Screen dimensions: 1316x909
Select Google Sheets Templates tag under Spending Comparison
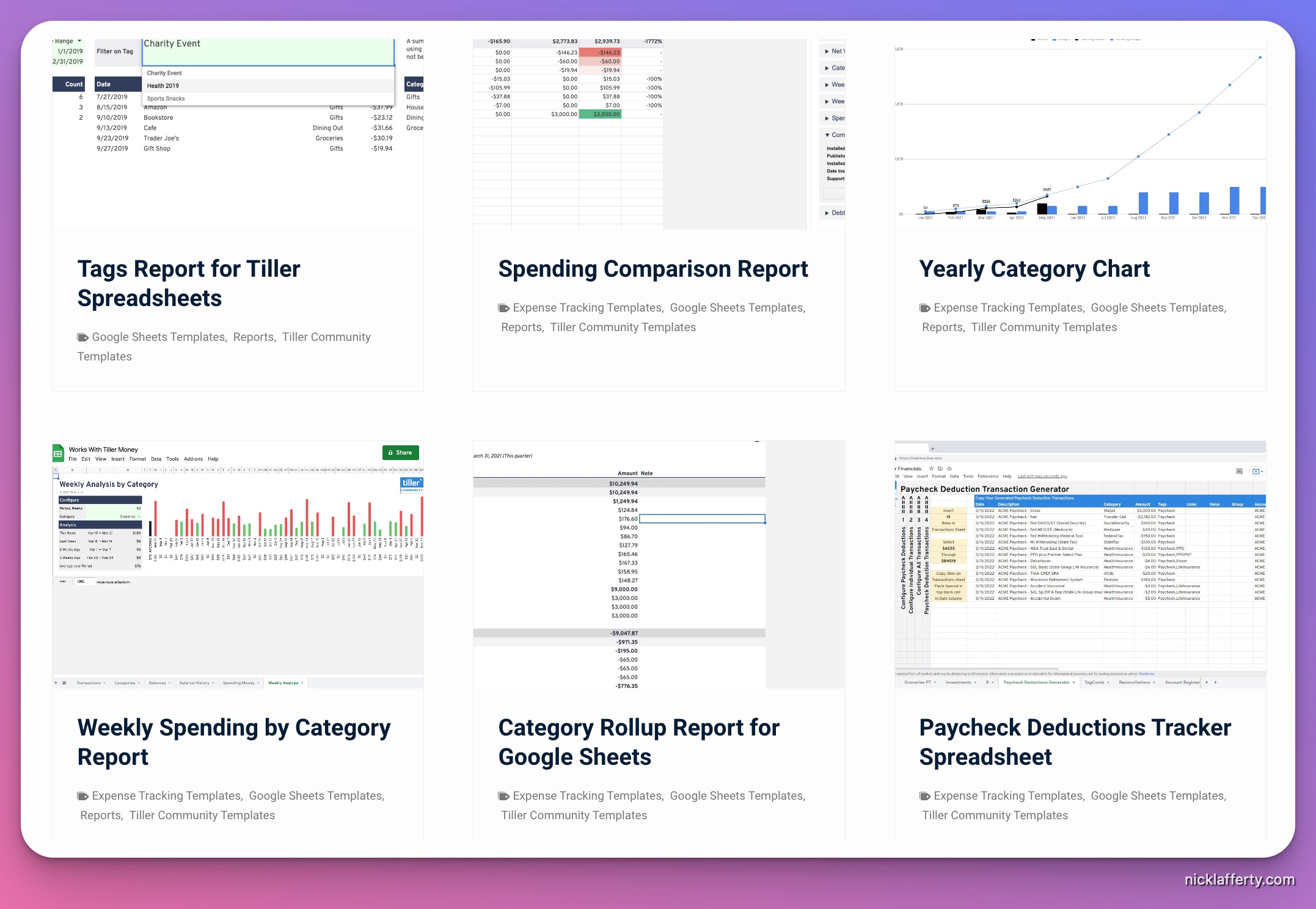(736, 308)
